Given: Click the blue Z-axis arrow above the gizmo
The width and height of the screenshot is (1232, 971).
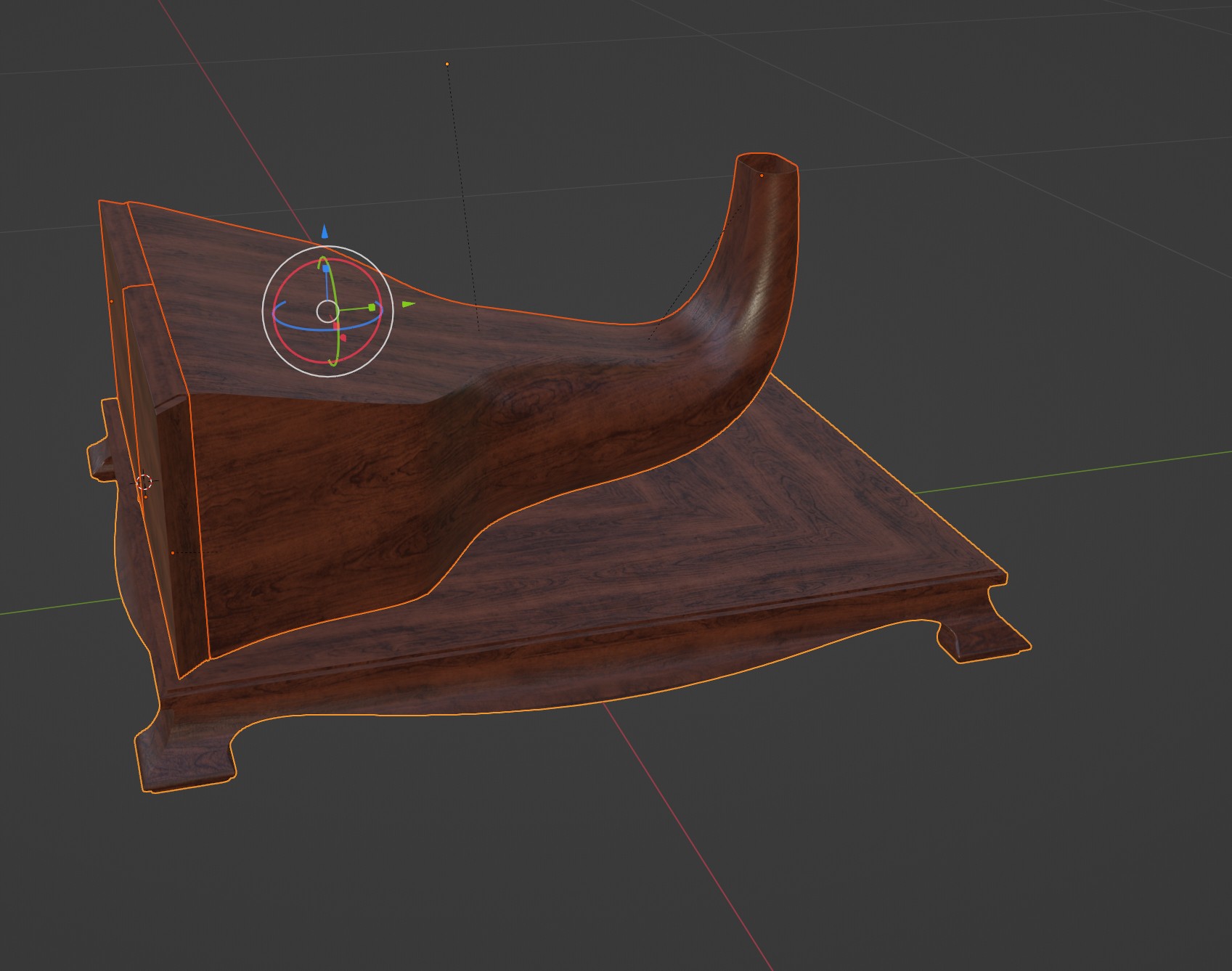Looking at the screenshot, I should point(325,232).
